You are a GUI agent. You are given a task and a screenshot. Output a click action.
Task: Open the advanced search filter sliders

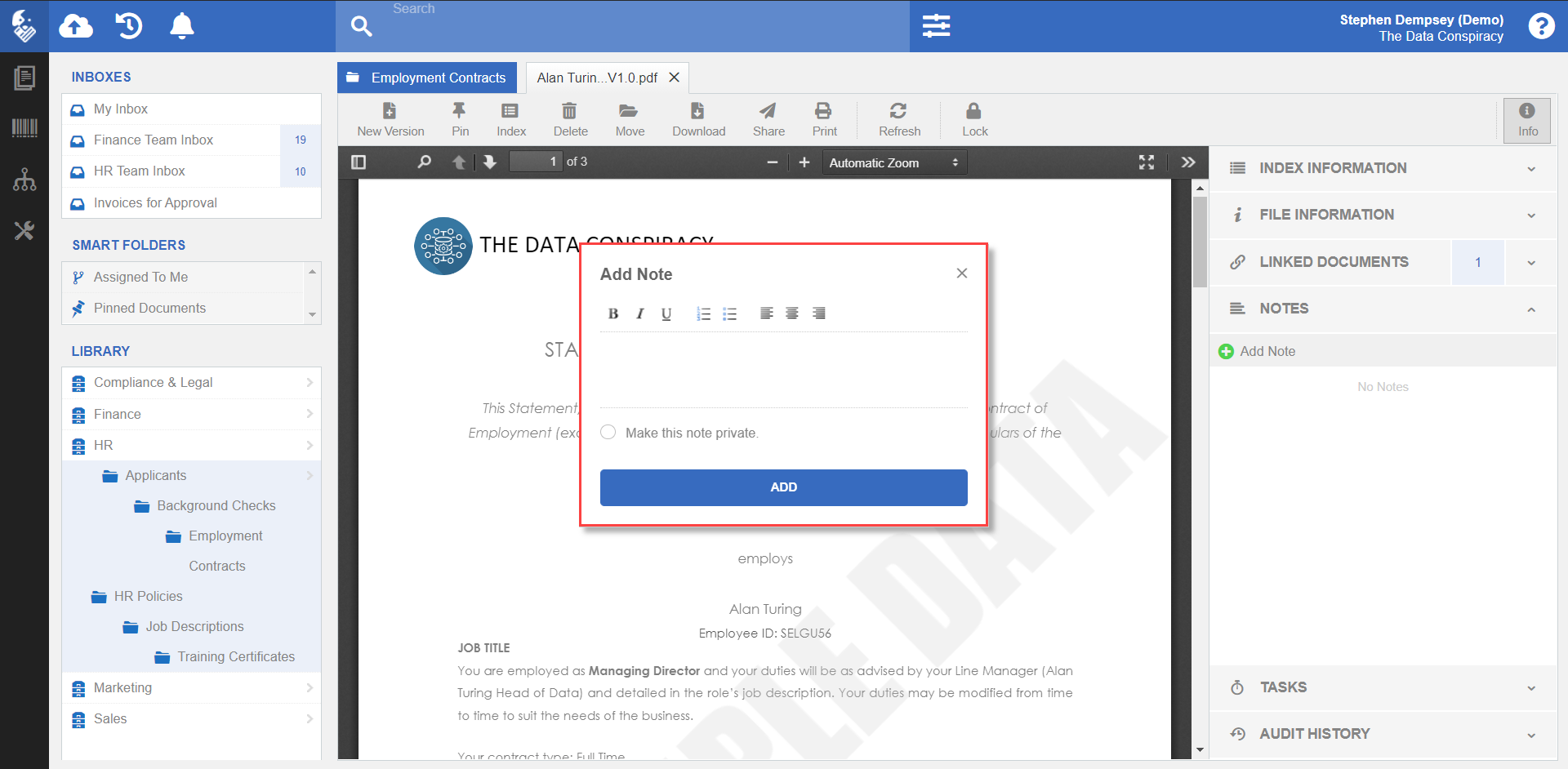coord(936,26)
